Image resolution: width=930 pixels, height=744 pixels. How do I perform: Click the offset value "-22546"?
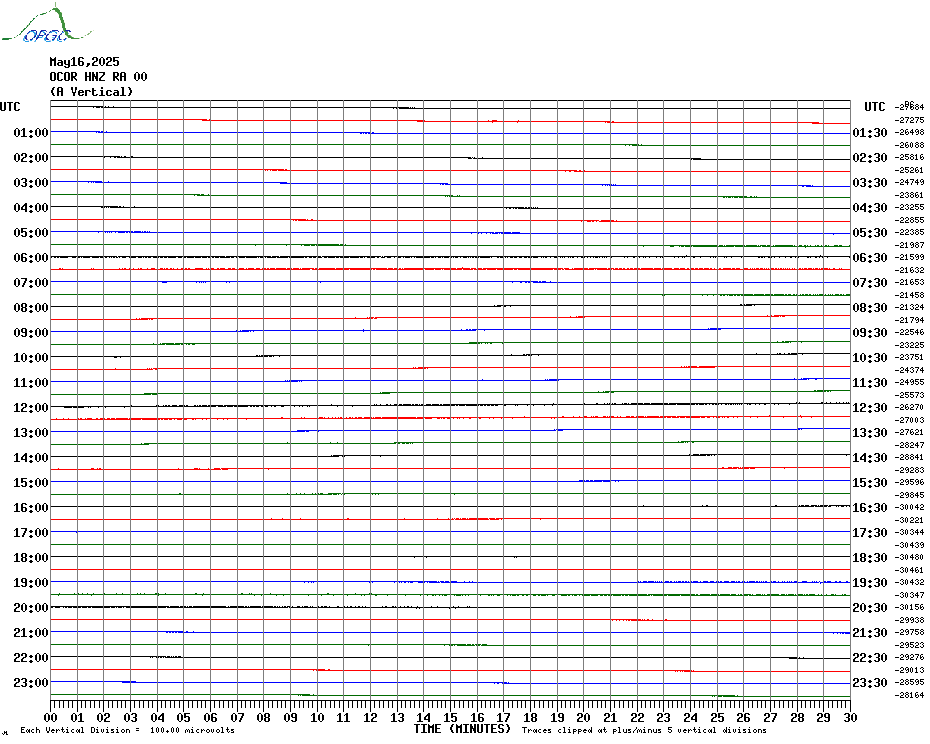coord(909,332)
